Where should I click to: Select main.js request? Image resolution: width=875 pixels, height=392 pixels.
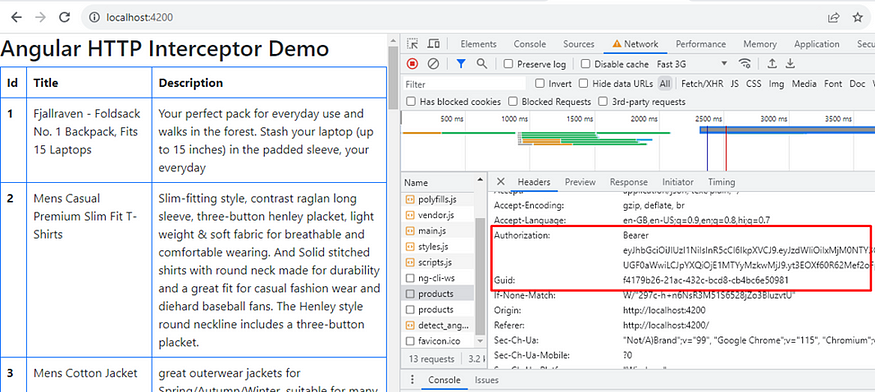[438, 231]
